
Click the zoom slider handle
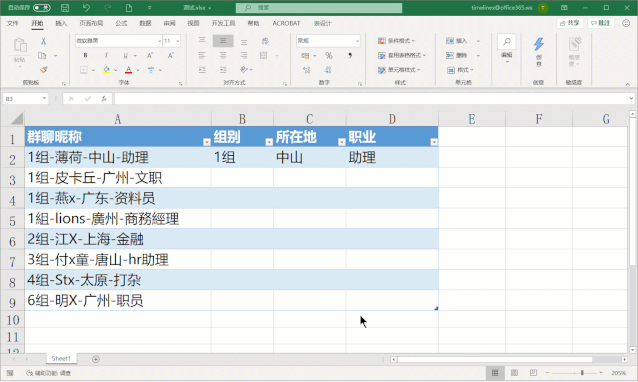582,373
